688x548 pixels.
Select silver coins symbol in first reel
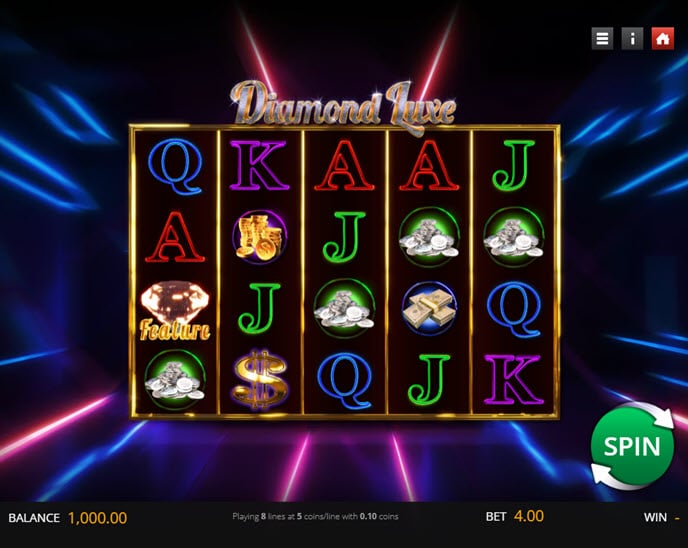[x=175, y=380]
